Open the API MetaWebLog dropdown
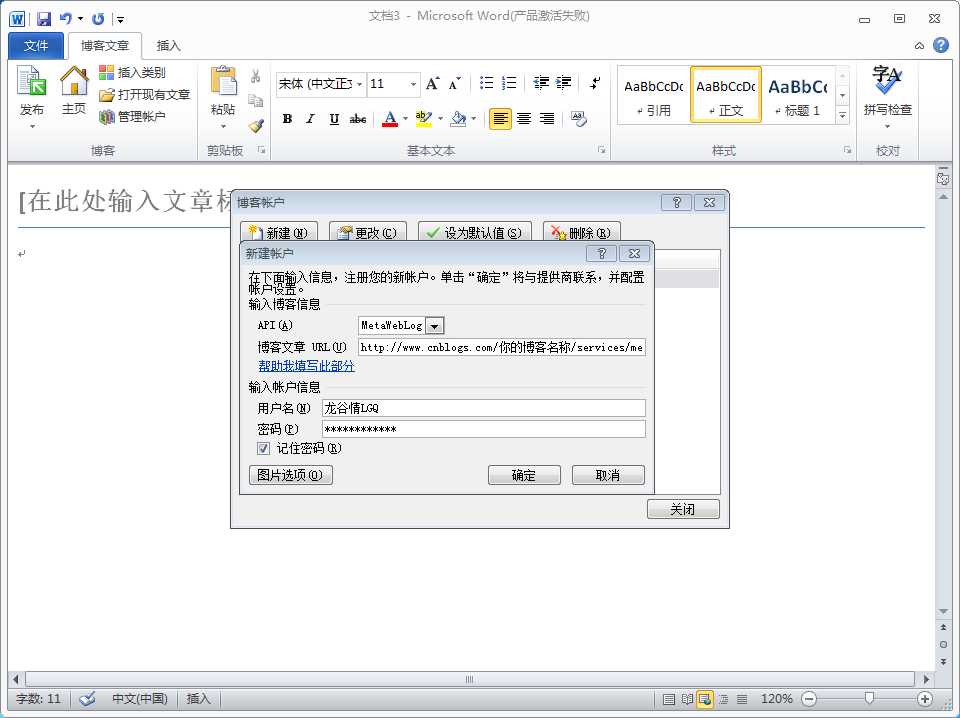 click(x=434, y=326)
